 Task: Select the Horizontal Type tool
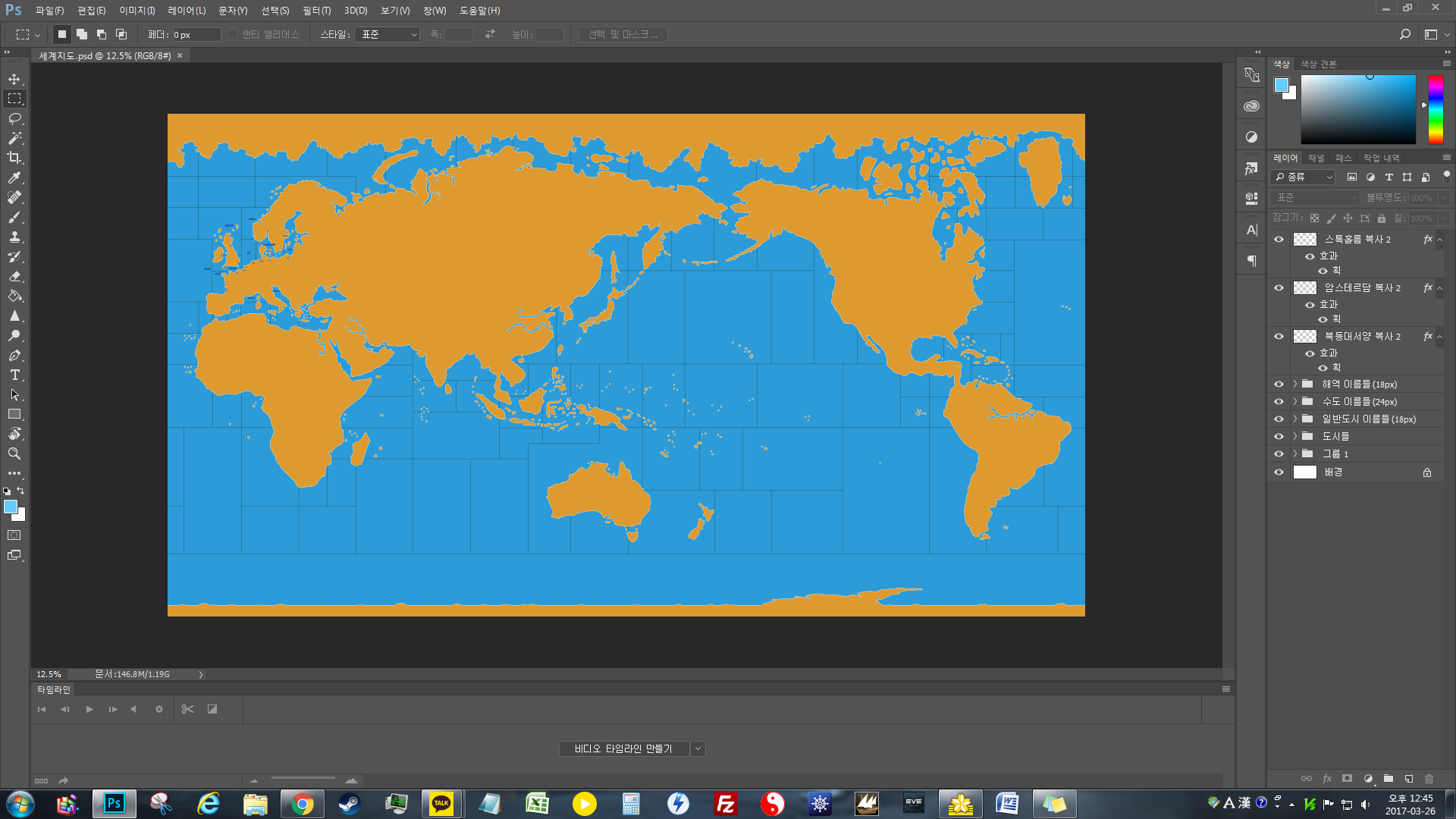click(x=14, y=375)
